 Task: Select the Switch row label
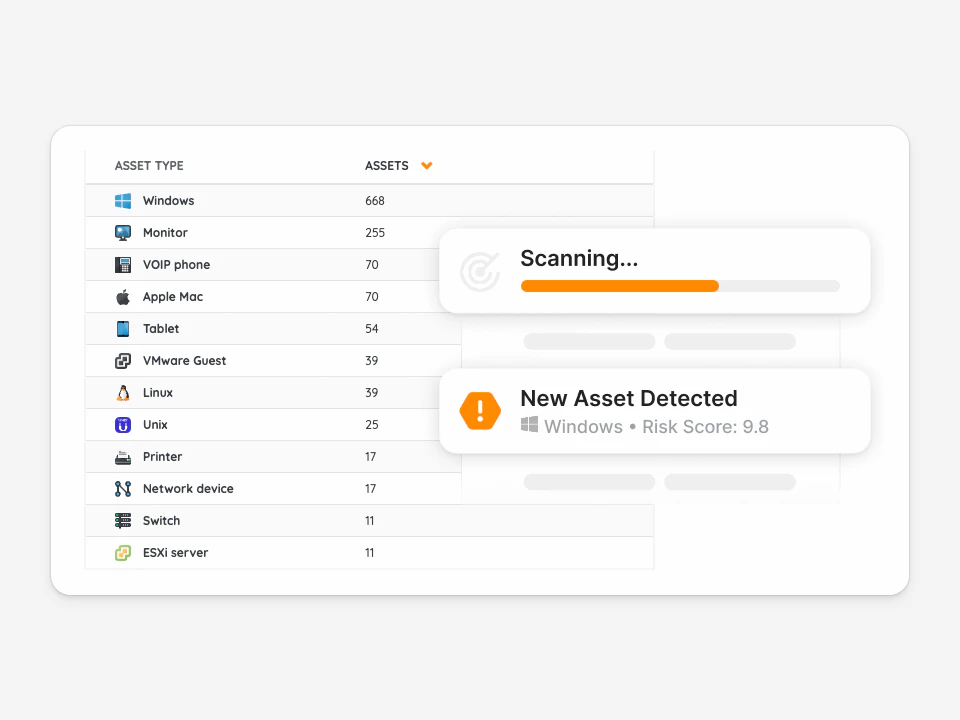click(x=162, y=520)
